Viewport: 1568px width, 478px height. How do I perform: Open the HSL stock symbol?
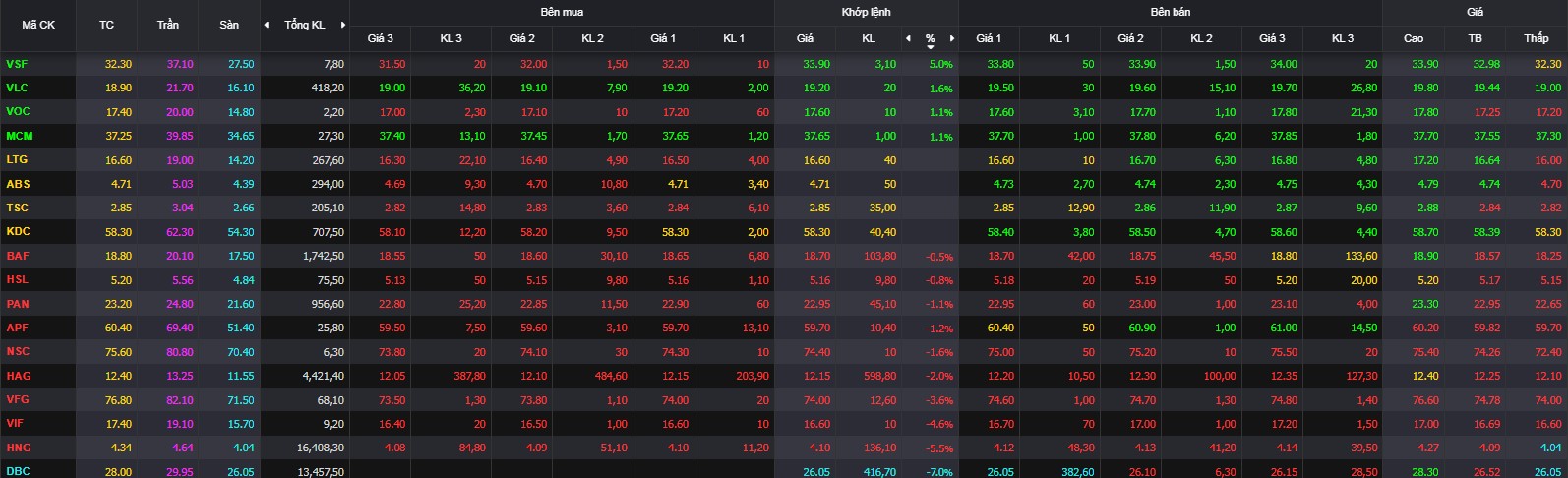[x=17, y=279]
